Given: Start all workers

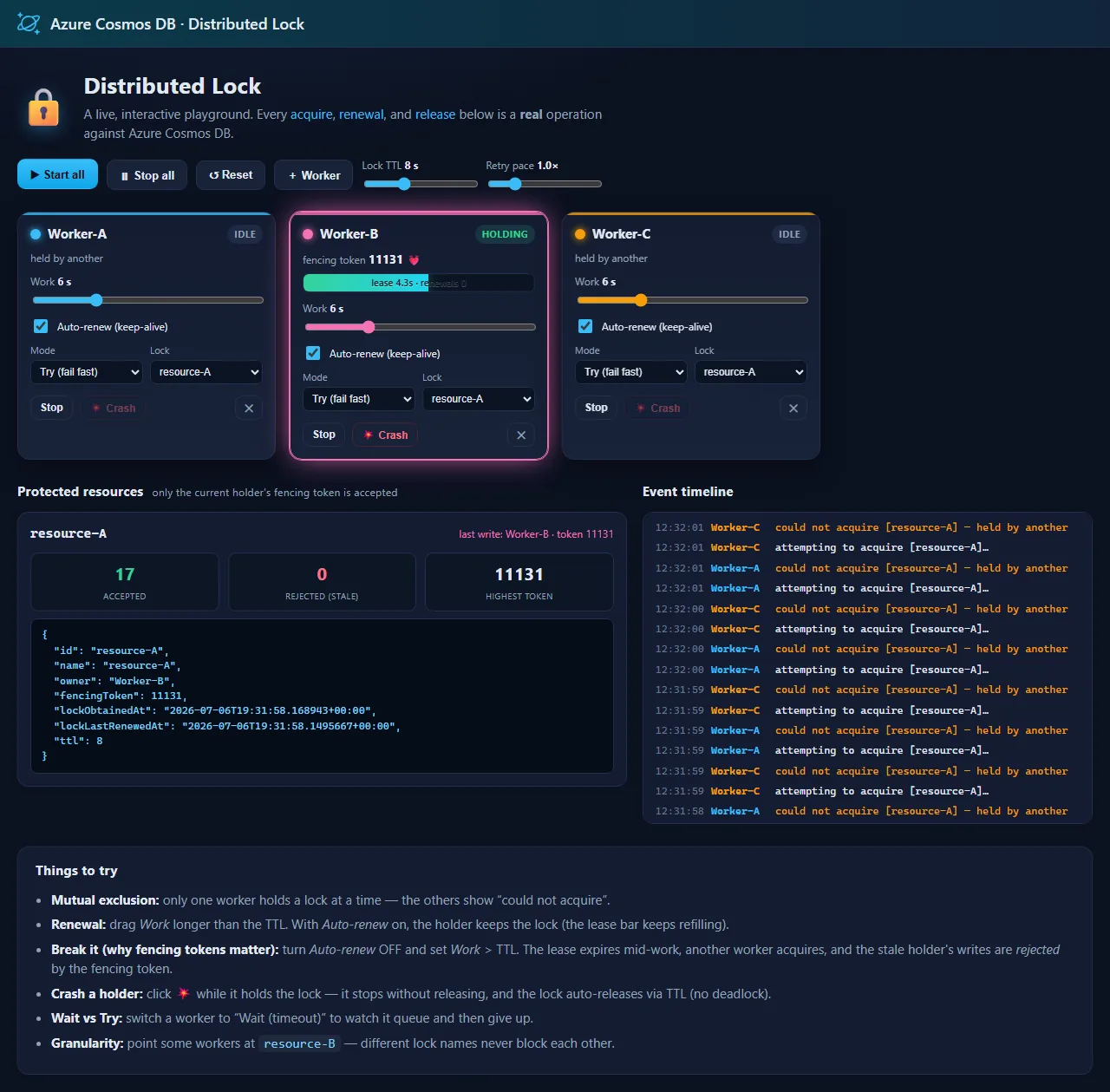Looking at the screenshot, I should pyautogui.click(x=57, y=174).
